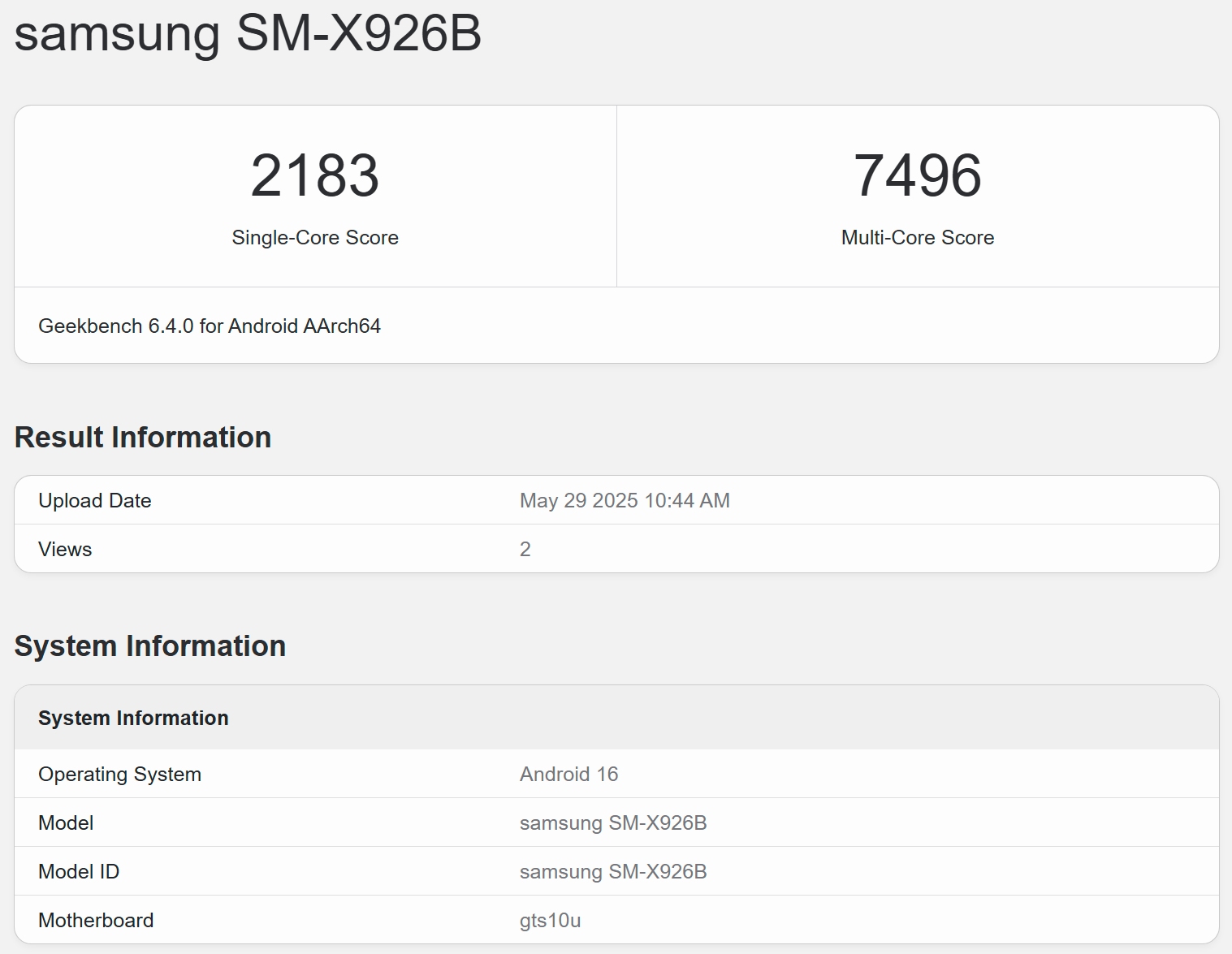The height and width of the screenshot is (954, 1232).
Task: Click the Model row label
Action: click(x=66, y=823)
